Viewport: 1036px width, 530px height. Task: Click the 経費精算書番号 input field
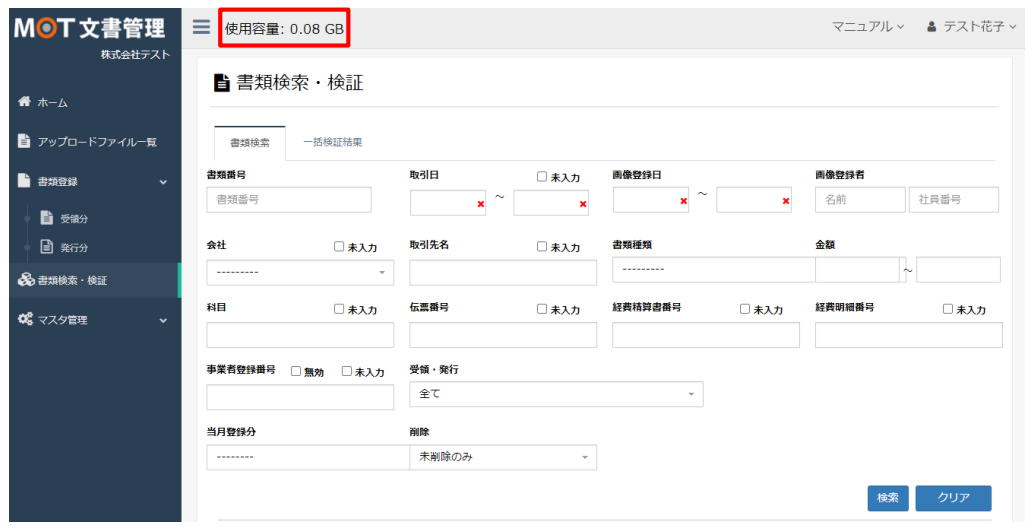click(706, 335)
